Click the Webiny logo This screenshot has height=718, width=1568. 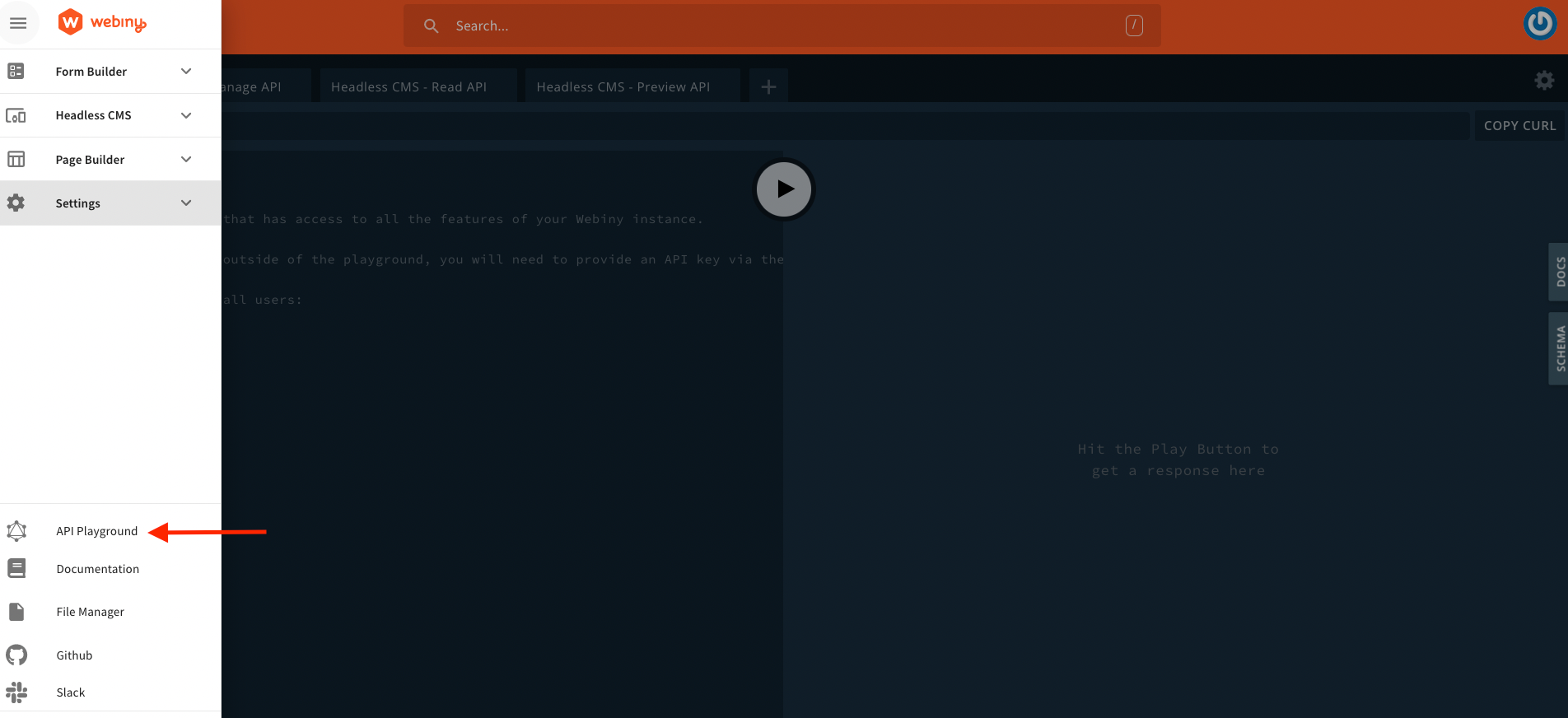pos(102,22)
